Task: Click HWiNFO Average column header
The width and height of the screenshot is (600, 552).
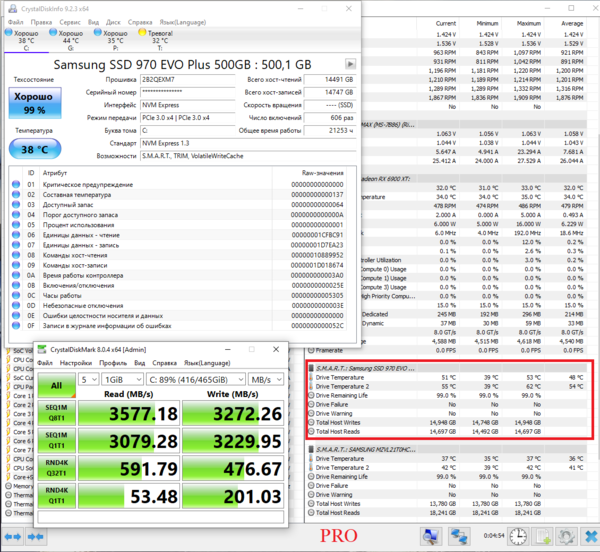Action: (x=572, y=23)
